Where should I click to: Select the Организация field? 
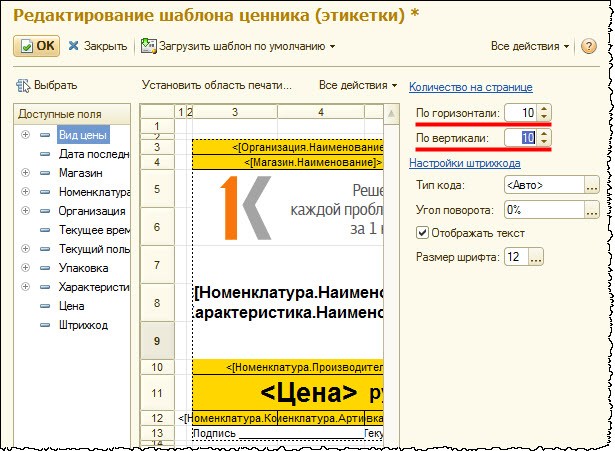coord(92,211)
